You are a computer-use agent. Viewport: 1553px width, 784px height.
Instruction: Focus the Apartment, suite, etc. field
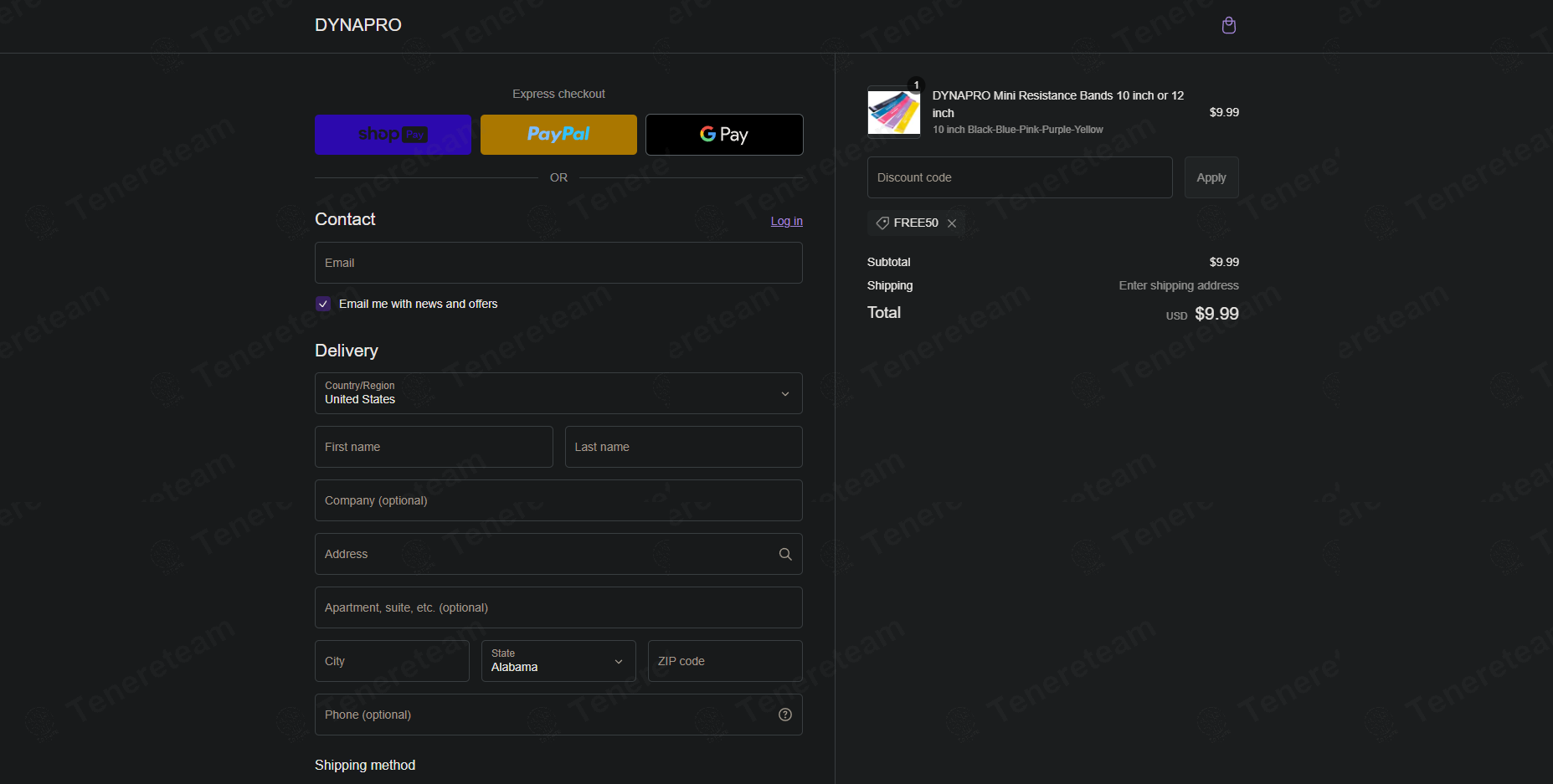558,607
